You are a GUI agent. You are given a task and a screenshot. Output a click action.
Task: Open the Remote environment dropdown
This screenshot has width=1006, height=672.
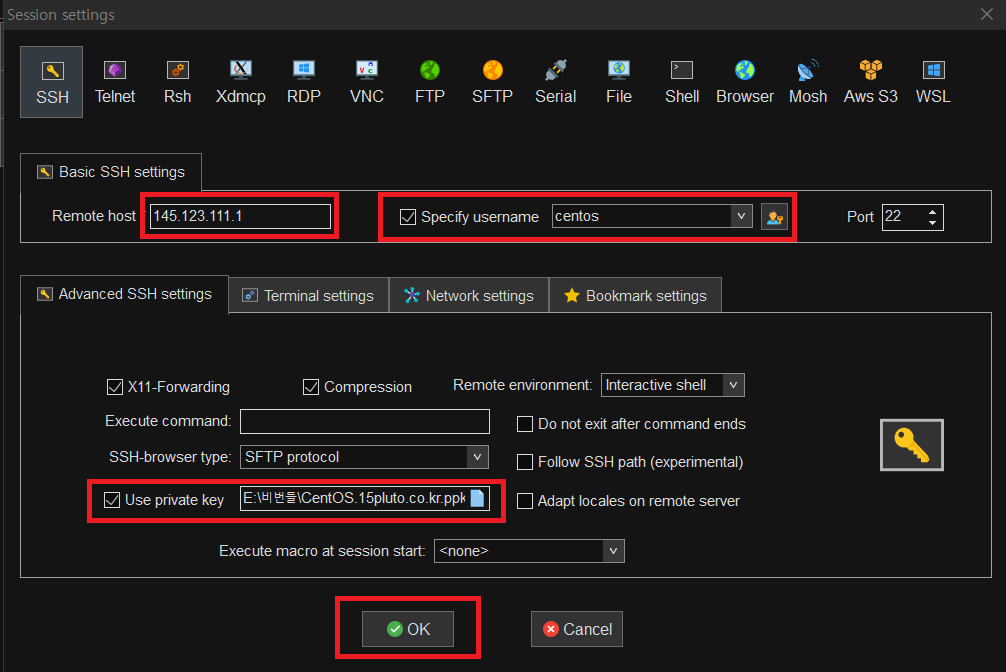coord(733,385)
